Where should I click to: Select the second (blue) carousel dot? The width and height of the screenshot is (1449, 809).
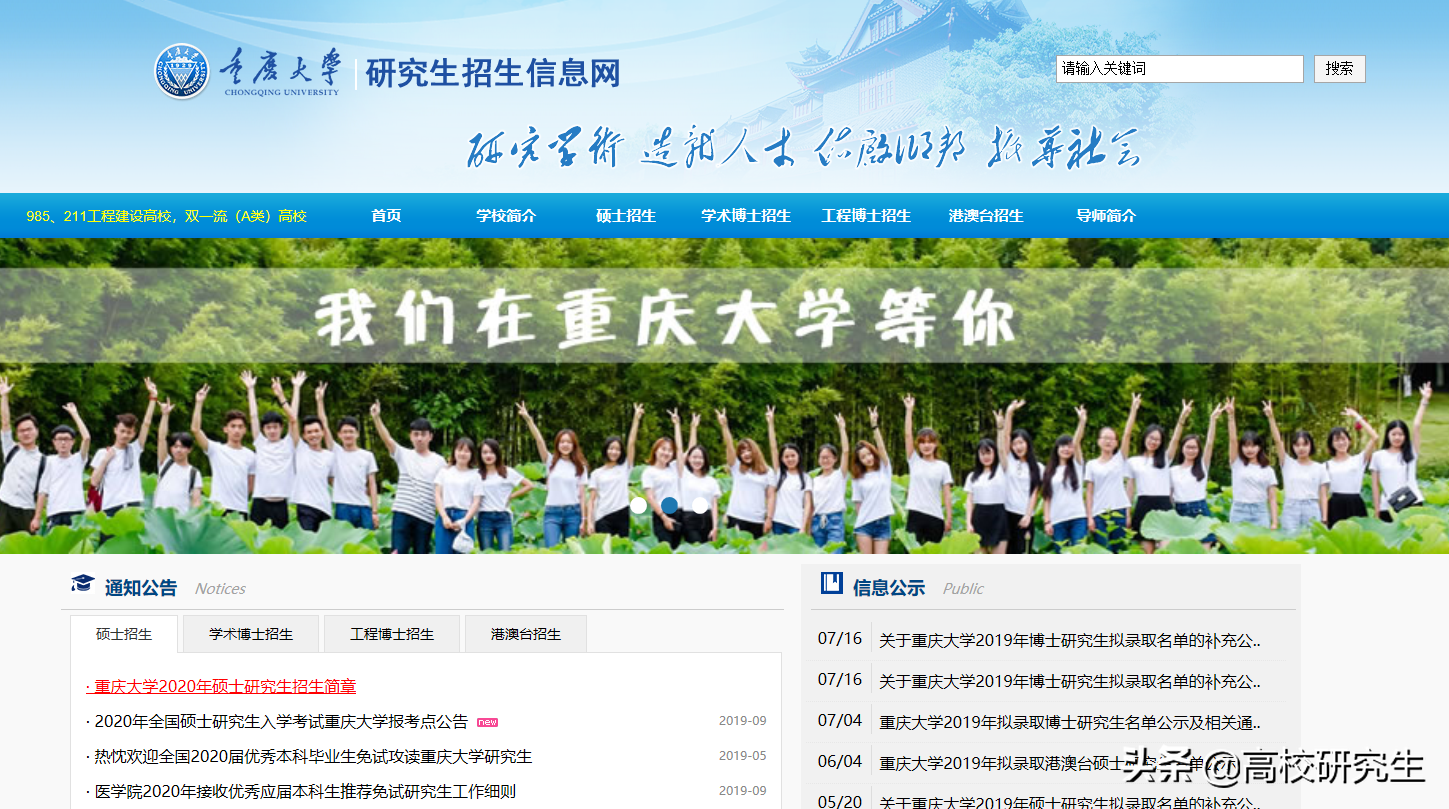[669, 505]
